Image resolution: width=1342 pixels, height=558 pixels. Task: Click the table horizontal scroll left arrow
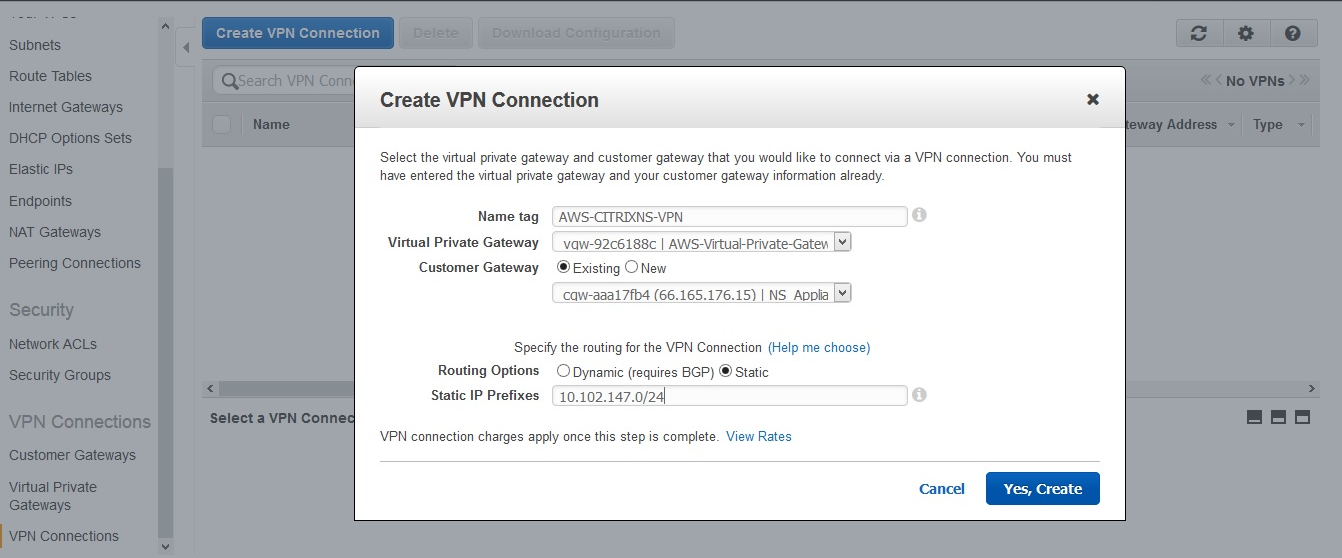(210, 388)
